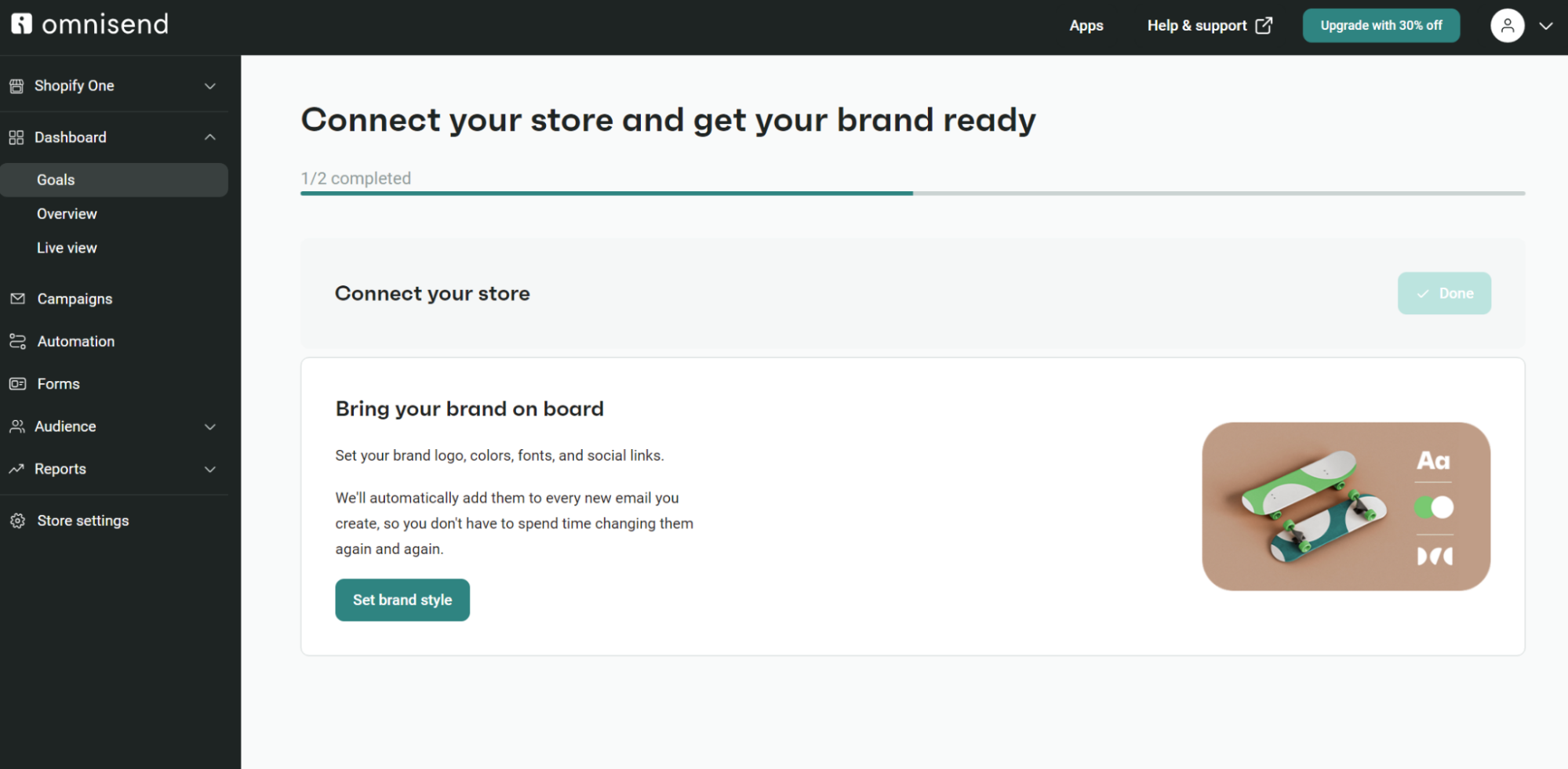
Task: Open the user profile avatar icon
Action: [1507, 25]
